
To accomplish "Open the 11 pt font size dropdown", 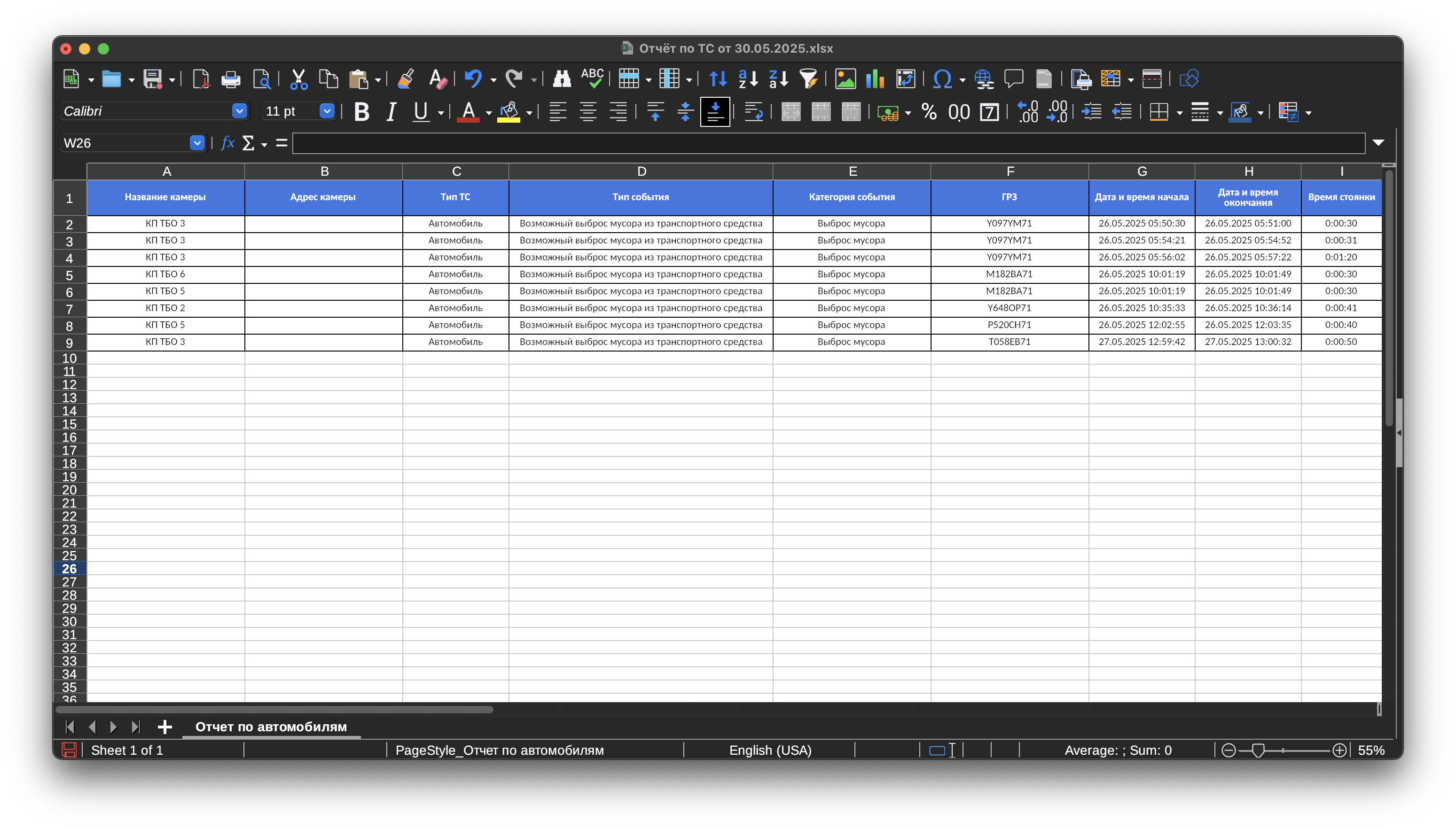I will click(326, 111).
